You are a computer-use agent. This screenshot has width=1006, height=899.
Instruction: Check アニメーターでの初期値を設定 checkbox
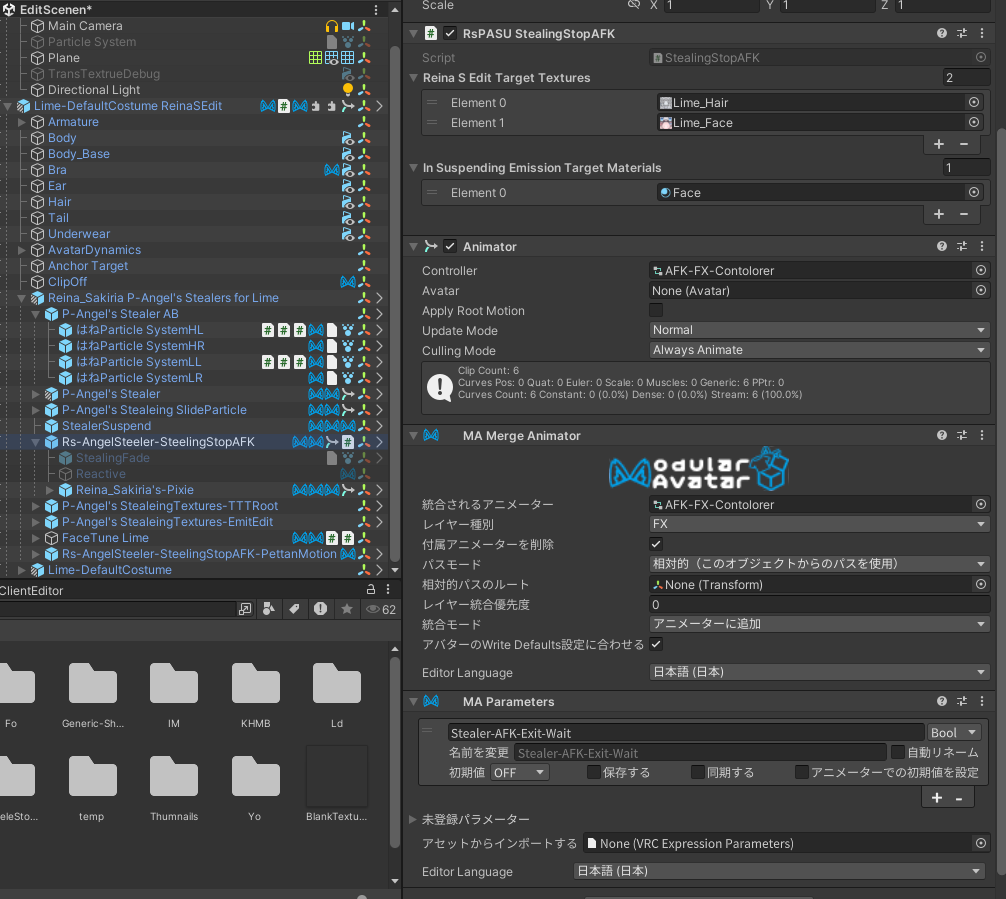point(802,772)
